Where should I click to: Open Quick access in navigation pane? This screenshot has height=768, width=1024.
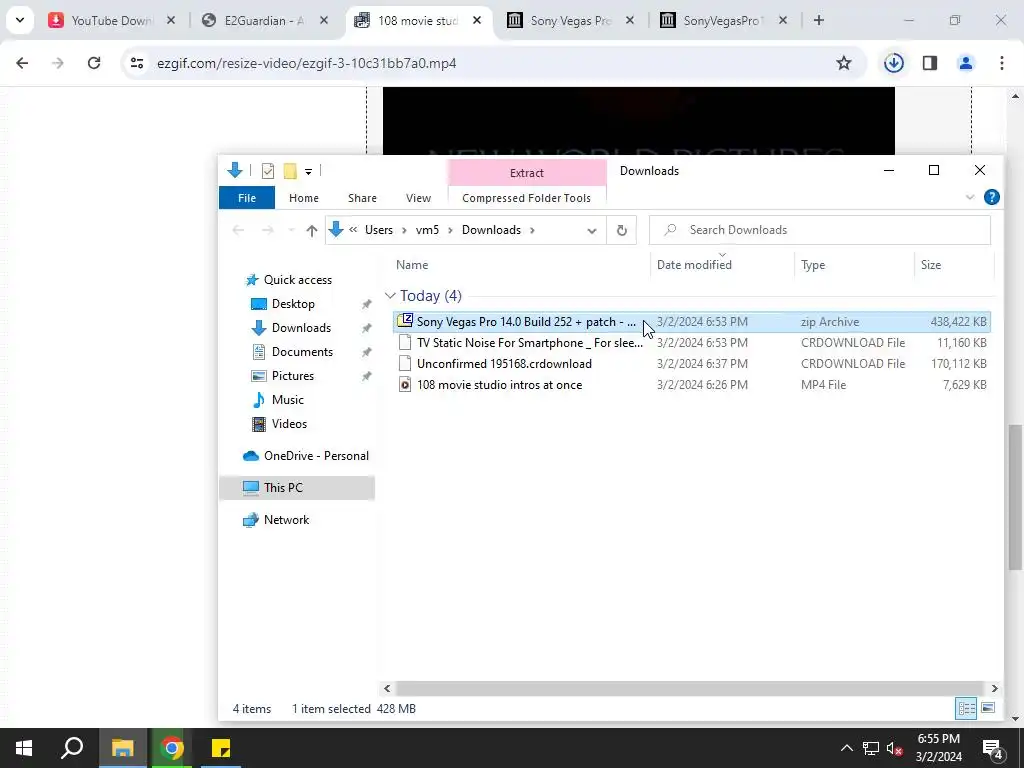(x=297, y=280)
